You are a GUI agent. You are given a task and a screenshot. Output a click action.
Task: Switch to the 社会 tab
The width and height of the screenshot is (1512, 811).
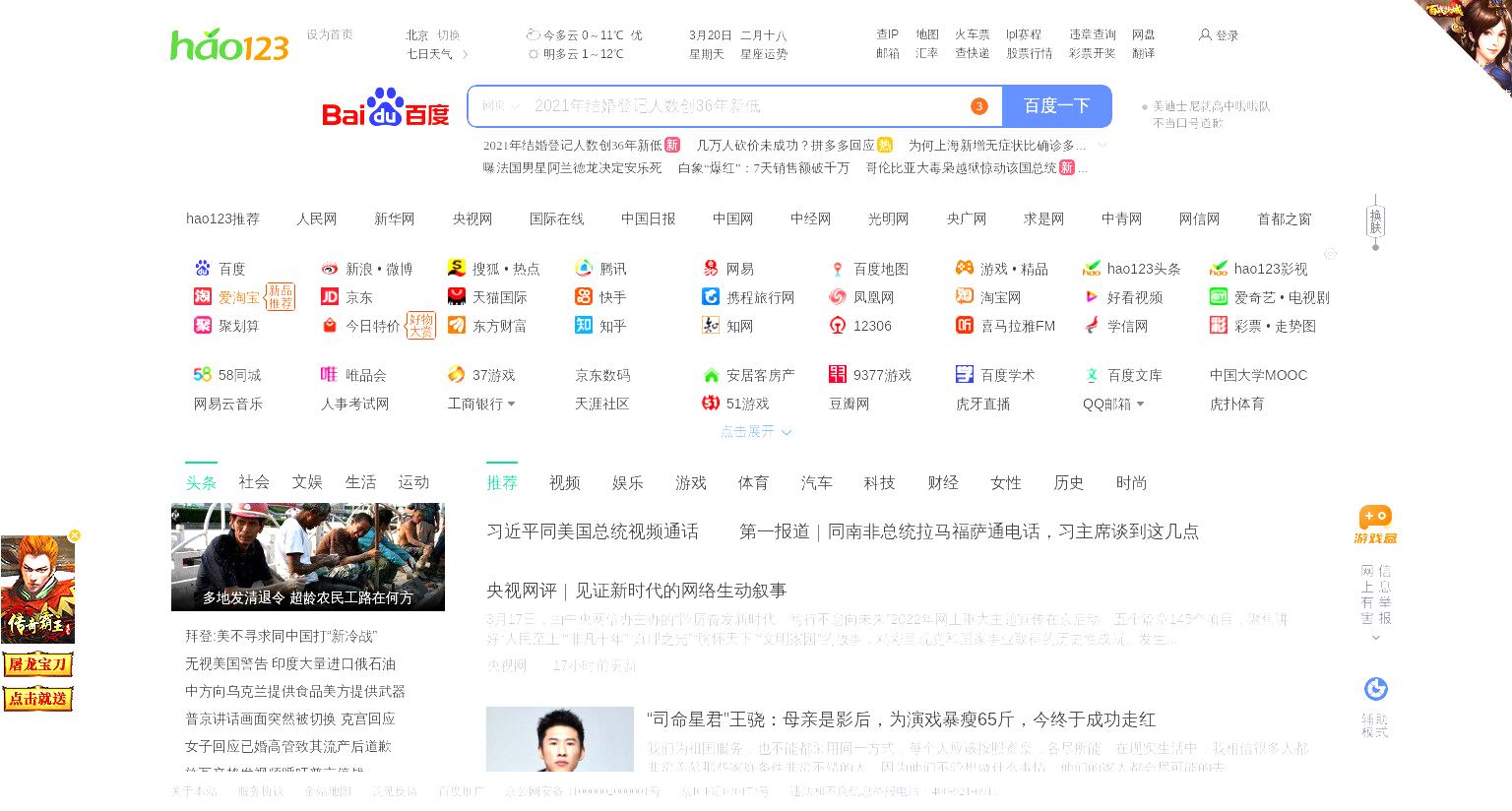point(254,482)
